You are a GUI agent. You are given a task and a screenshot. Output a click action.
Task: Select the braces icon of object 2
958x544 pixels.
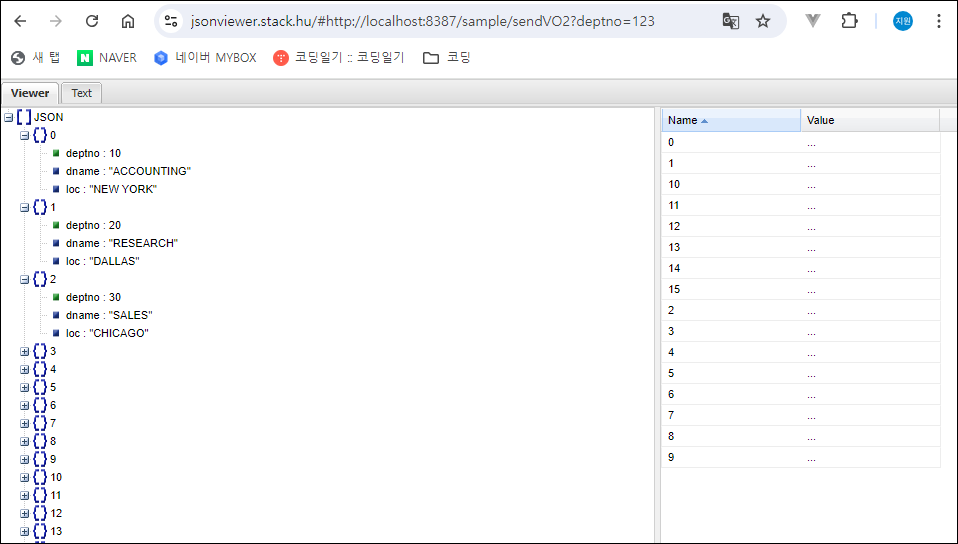(x=40, y=279)
